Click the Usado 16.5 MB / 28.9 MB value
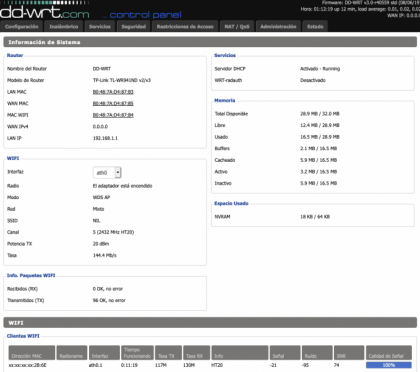 point(320,137)
